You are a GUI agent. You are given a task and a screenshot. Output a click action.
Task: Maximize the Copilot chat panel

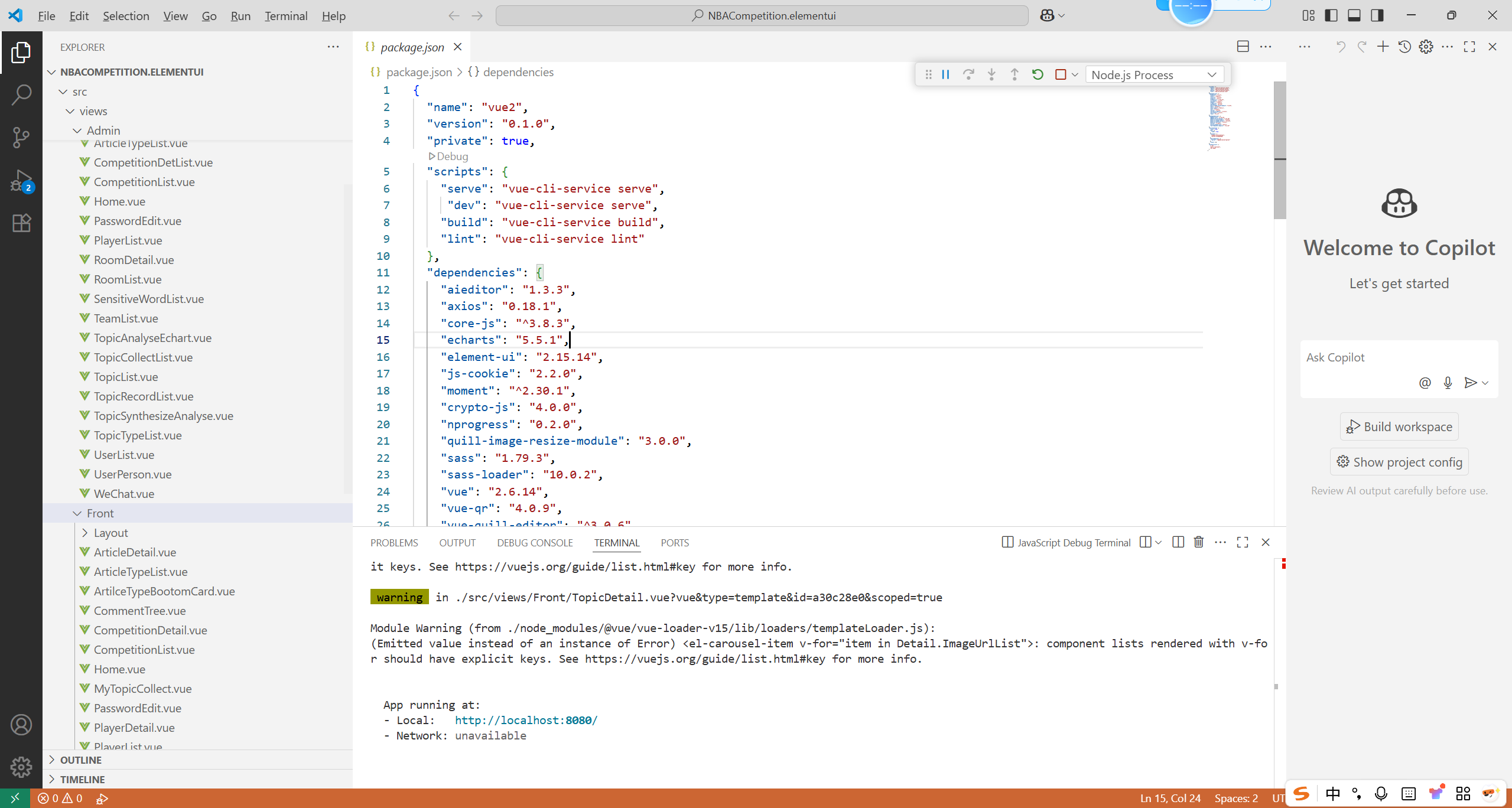[1469, 47]
